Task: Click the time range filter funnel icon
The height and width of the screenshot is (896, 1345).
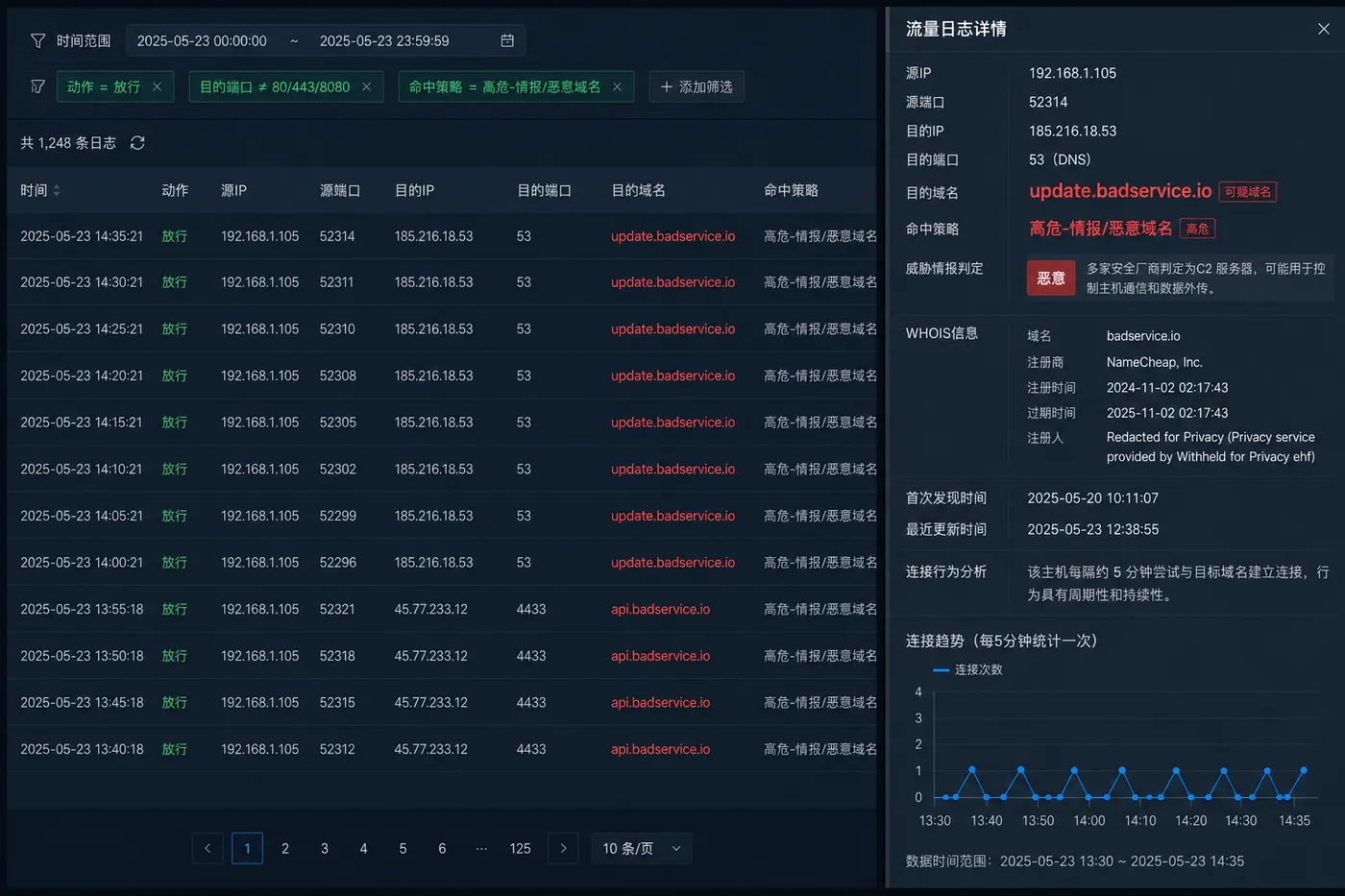Action: click(x=38, y=40)
